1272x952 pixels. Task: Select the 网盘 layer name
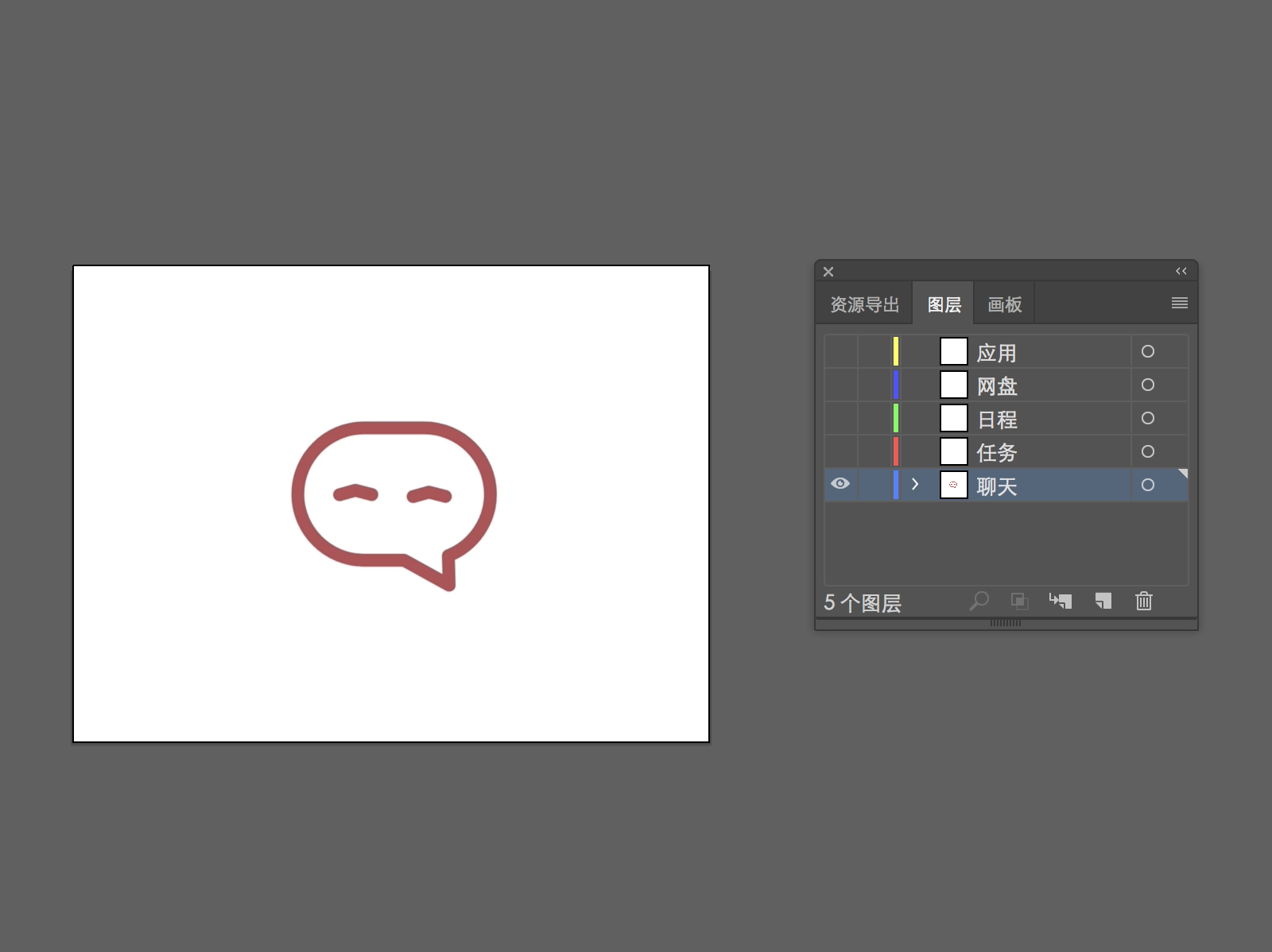[x=996, y=386]
